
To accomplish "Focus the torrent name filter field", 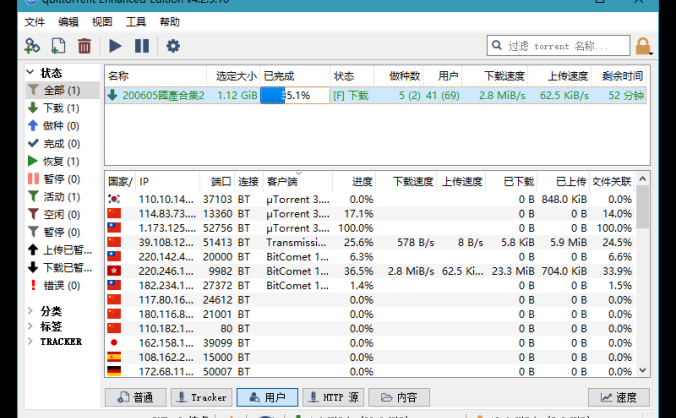I will (x=558, y=46).
